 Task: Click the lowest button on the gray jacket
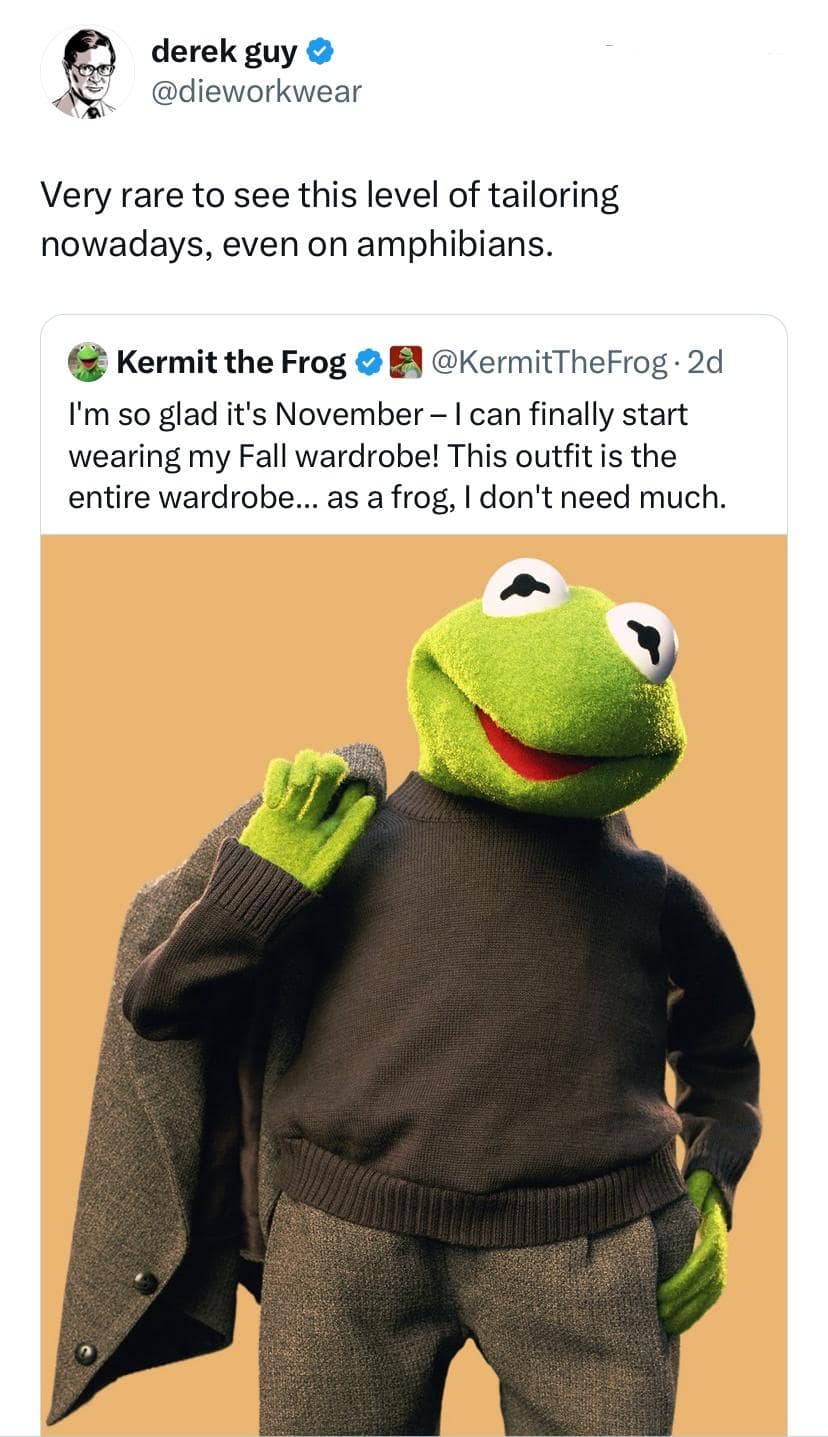(x=87, y=1353)
